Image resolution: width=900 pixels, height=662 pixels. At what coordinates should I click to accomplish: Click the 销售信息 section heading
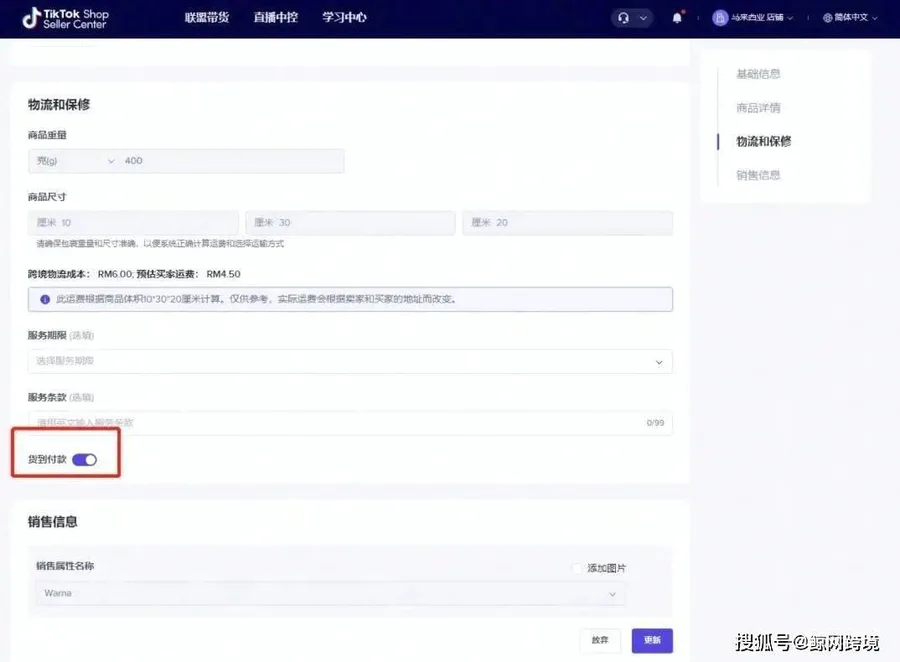click(x=53, y=521)
